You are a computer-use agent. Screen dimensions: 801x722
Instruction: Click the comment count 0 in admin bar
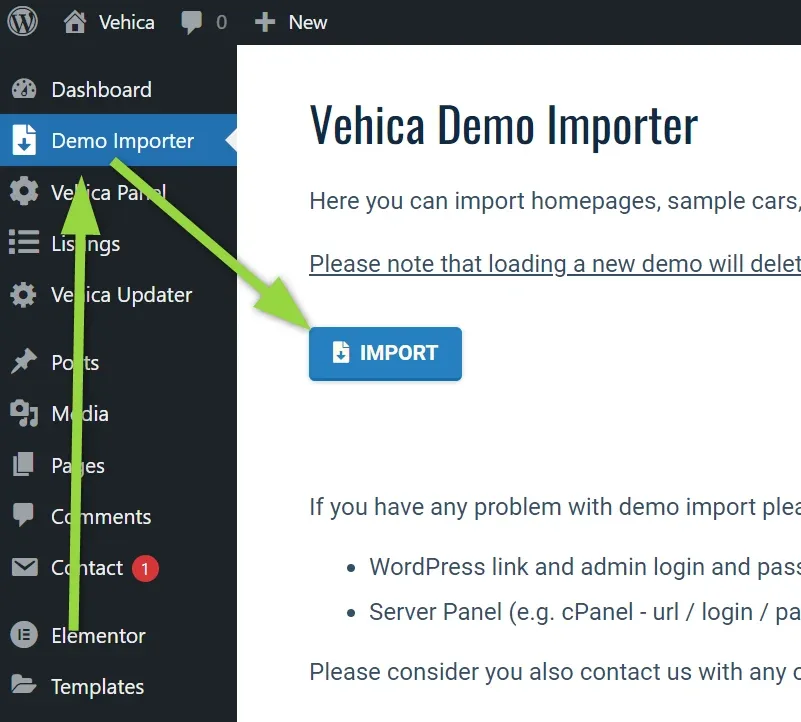pos(221,22)
